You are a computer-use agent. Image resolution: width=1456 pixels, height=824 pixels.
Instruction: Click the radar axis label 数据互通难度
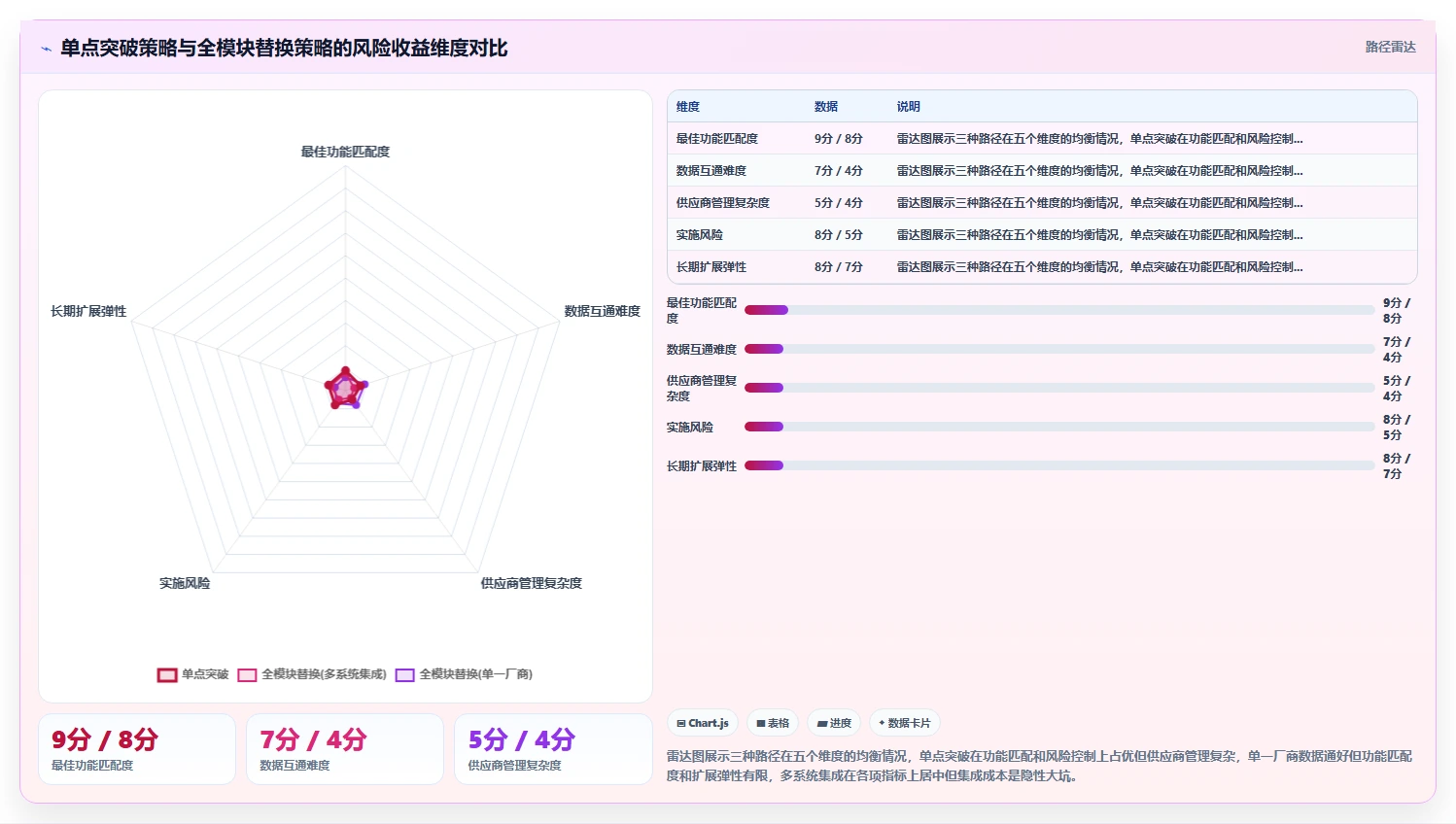(x=603, y=311)
